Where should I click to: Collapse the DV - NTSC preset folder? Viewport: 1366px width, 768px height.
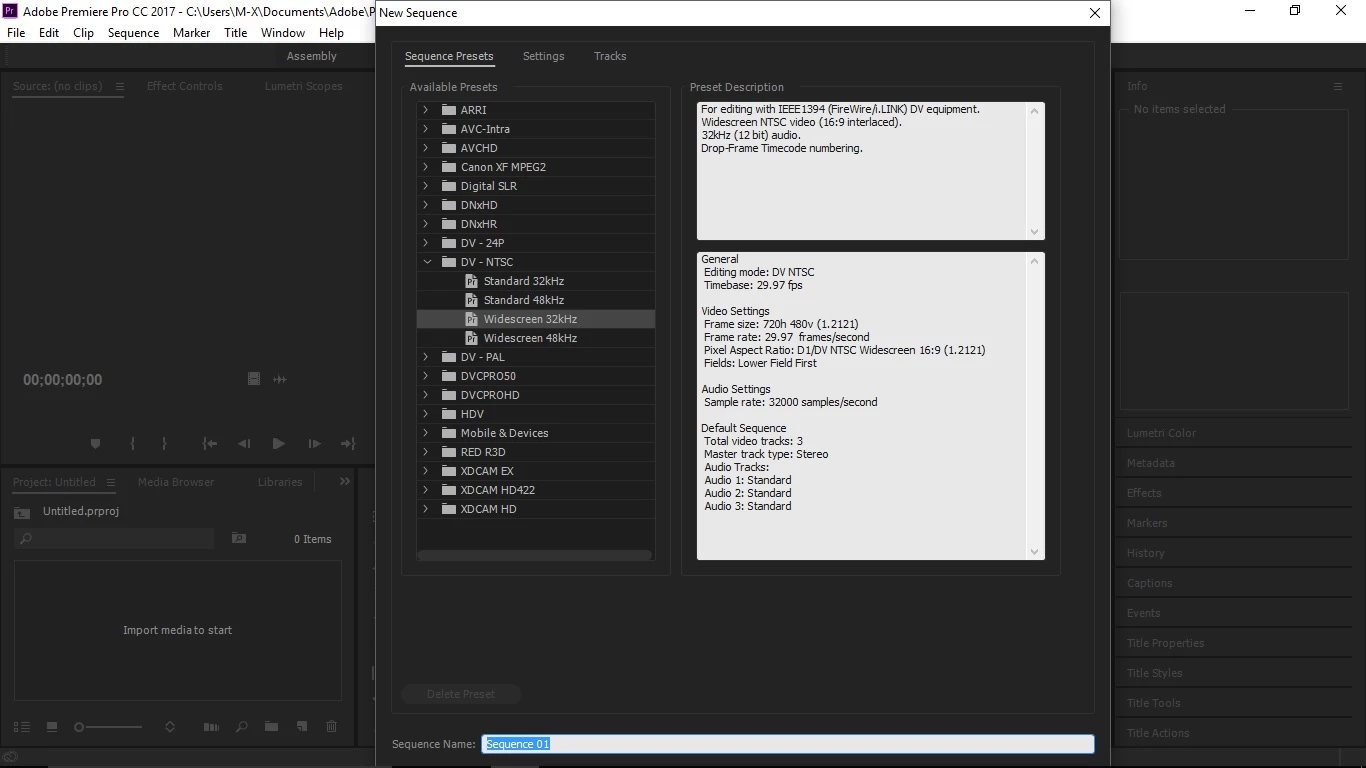[427, 262]
